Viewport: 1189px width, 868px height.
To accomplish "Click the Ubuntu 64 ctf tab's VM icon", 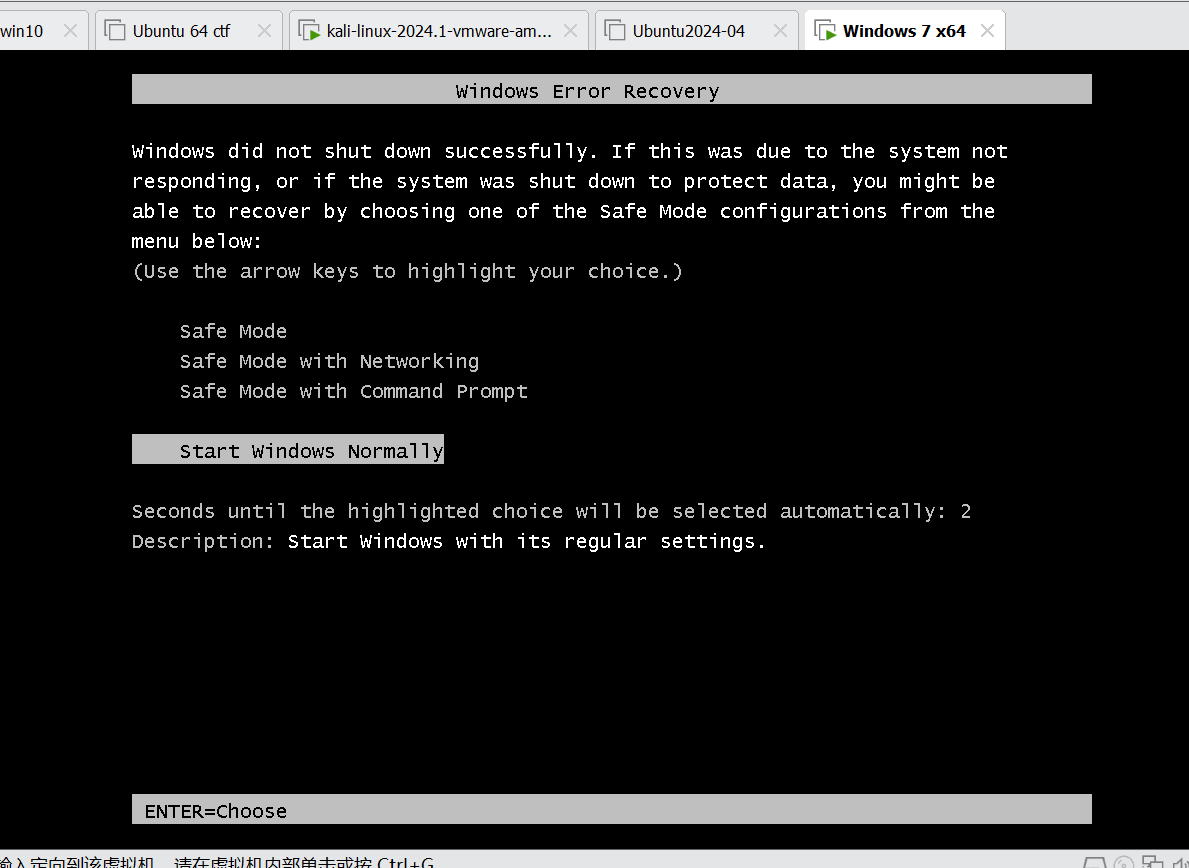I will [115, 30].
